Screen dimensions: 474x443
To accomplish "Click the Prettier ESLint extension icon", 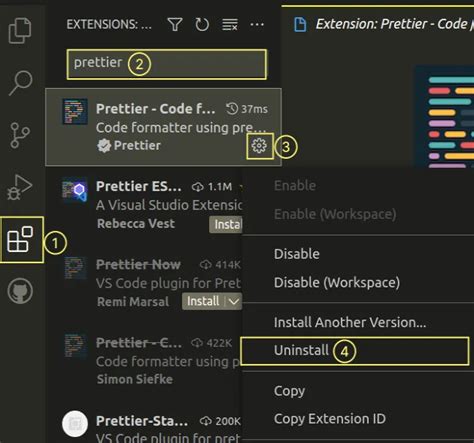I will 75,190.
